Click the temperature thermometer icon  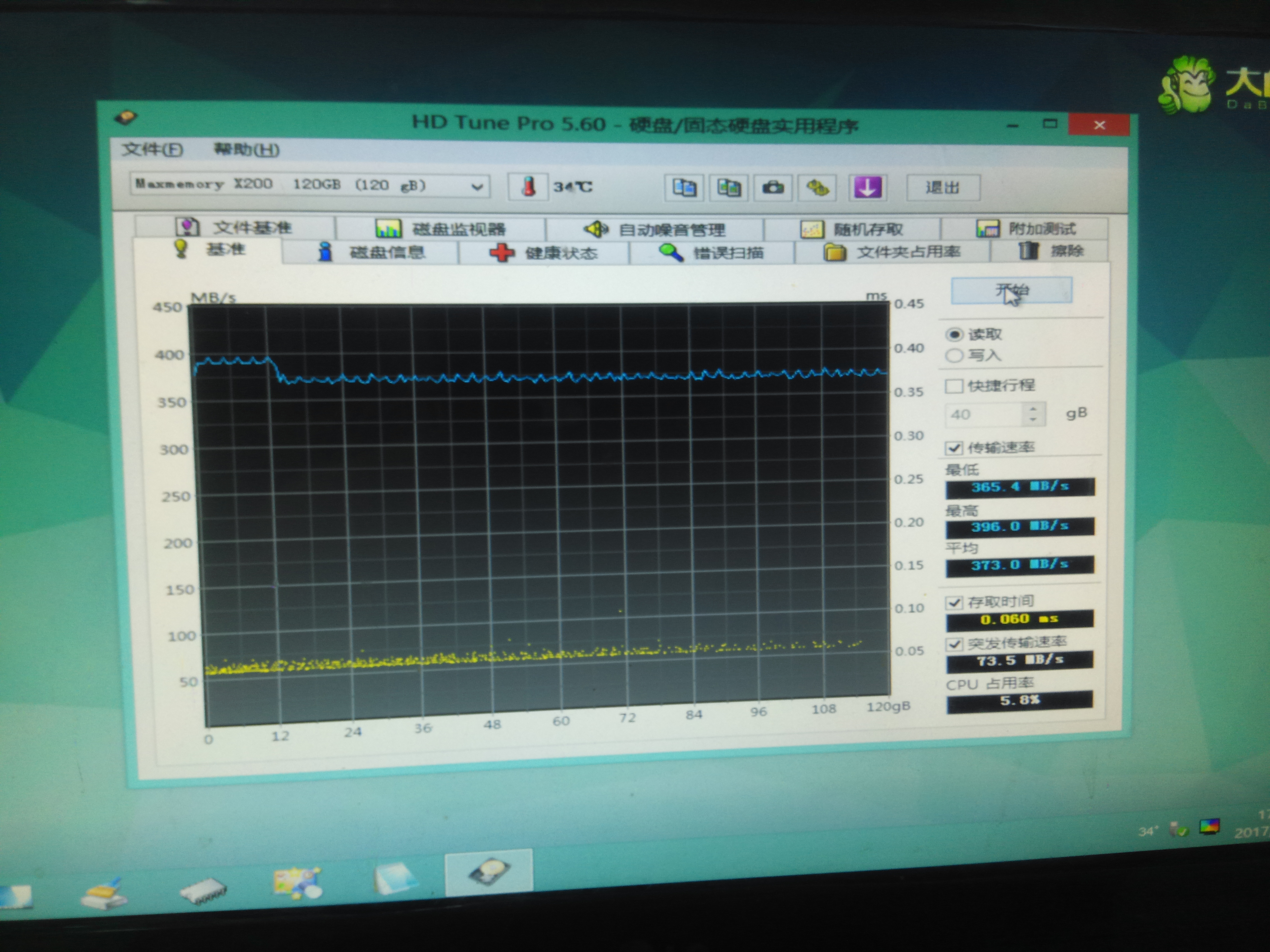(x=528, y=186)
